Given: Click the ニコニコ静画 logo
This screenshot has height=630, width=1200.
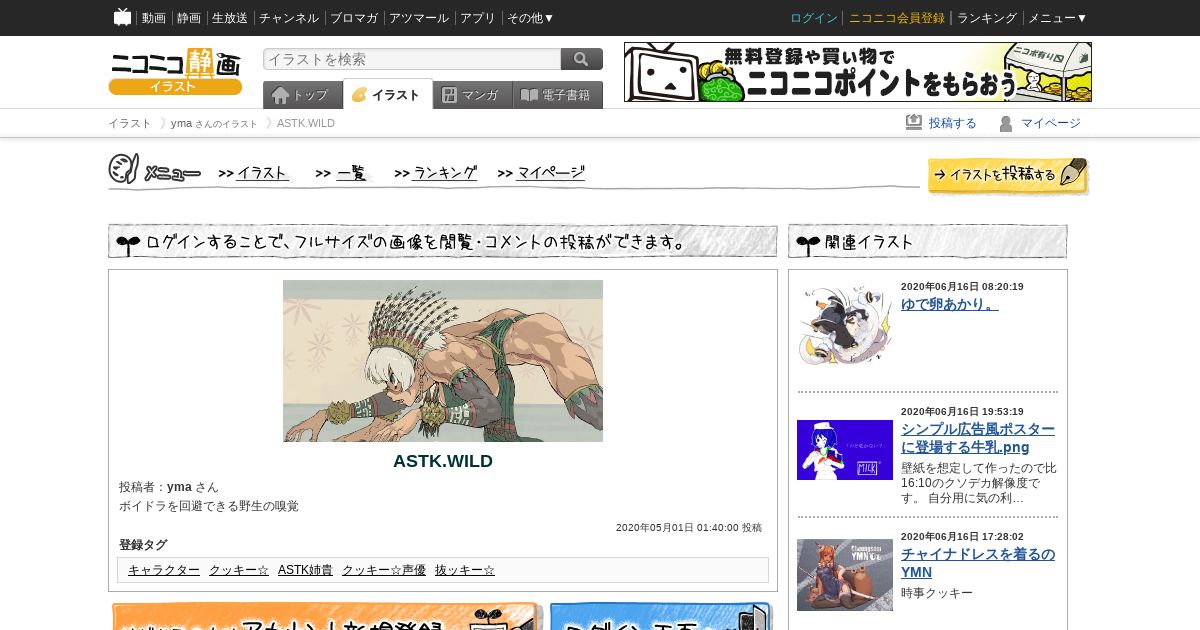Looking at the screenshot, I should click(x=175, y=71).
